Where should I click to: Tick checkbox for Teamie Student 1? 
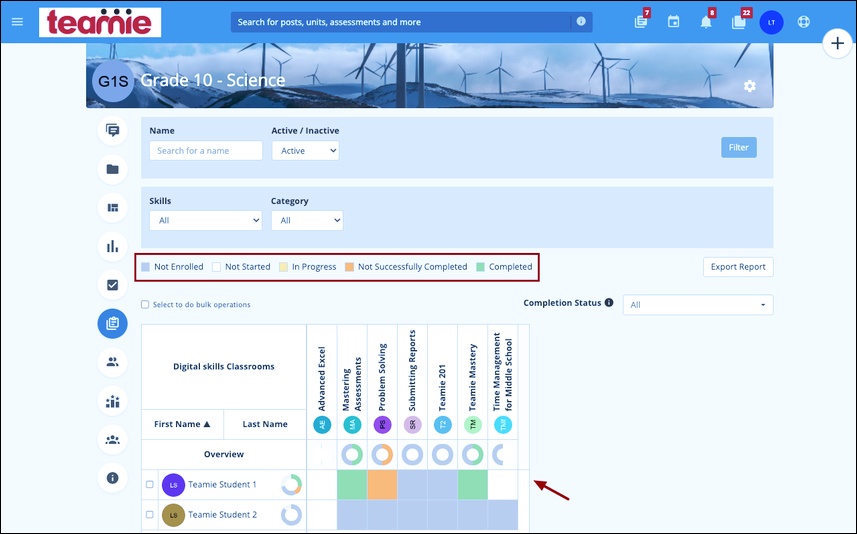[150, 484]
